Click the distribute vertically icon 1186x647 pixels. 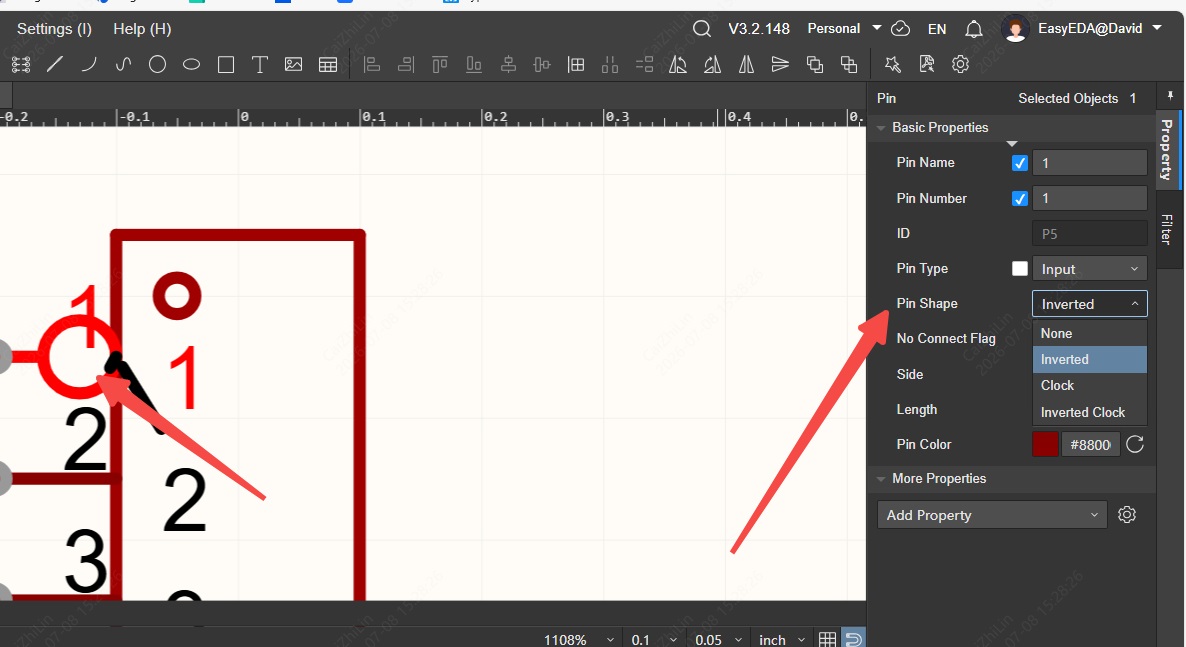[x=644, y=65]
